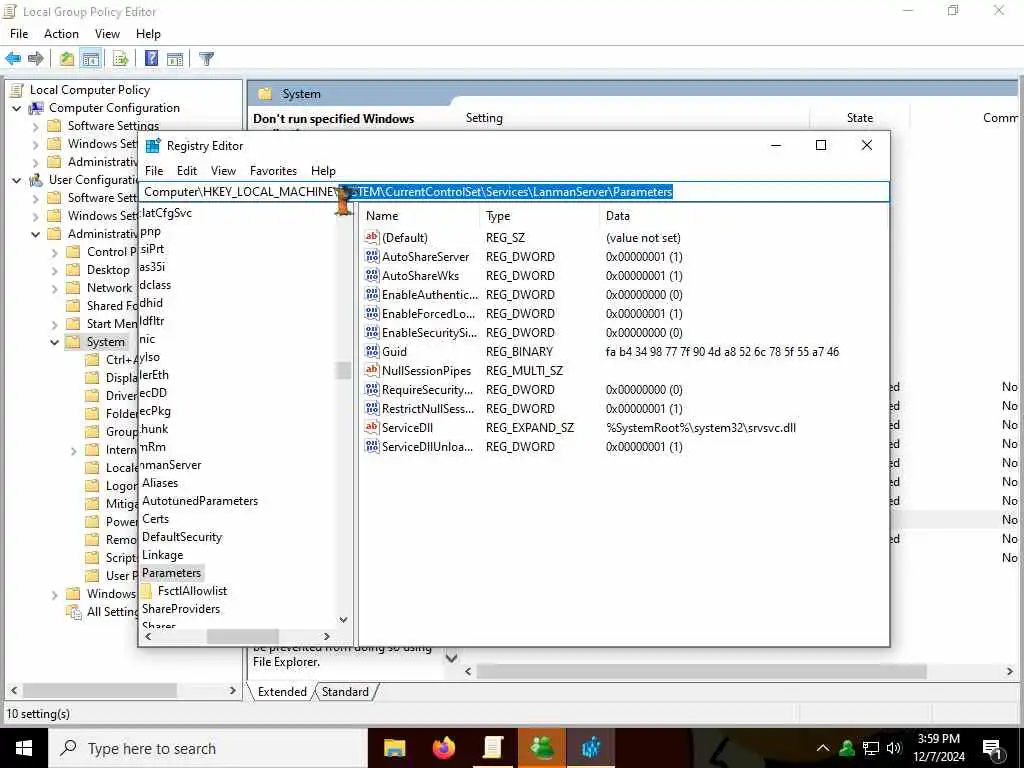This screenshot has width=1024, height=768.
Task: Select DefaultSecurity key
Action: [x=182, y=537]
